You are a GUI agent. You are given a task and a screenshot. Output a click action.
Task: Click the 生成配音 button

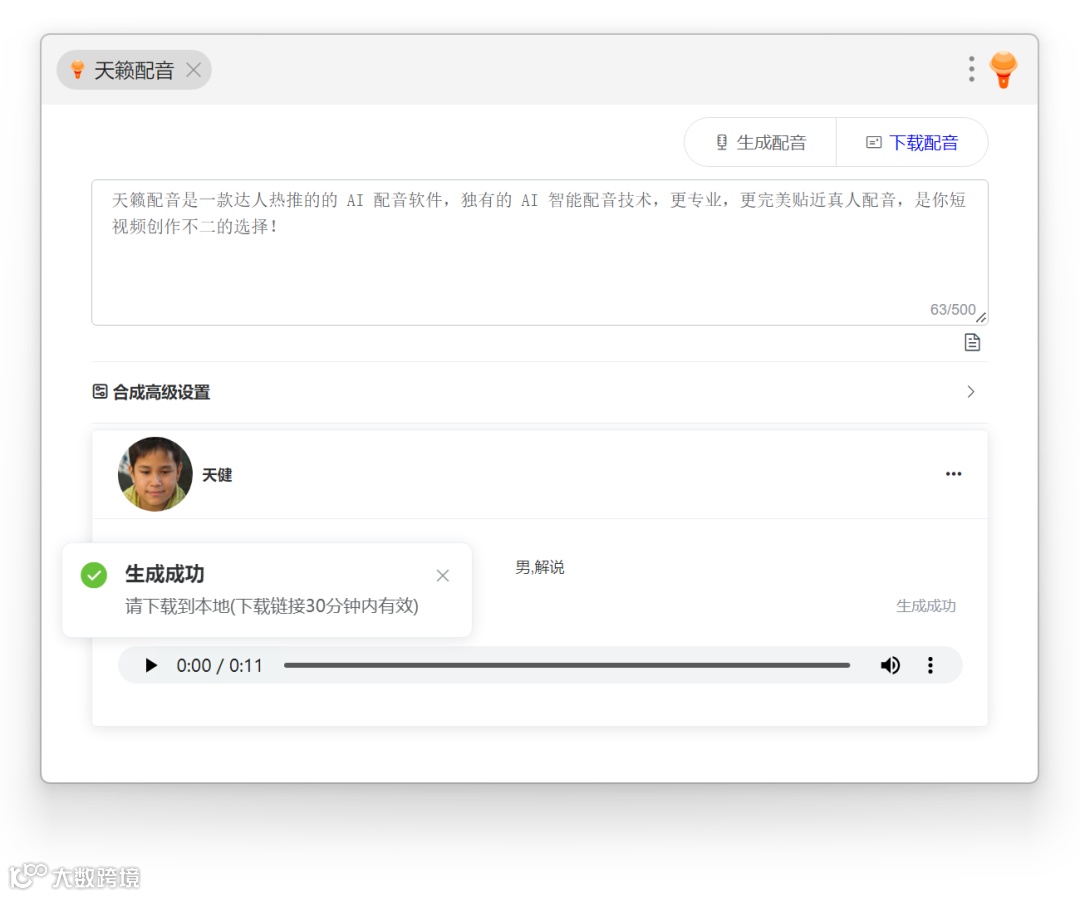(760, 143)
